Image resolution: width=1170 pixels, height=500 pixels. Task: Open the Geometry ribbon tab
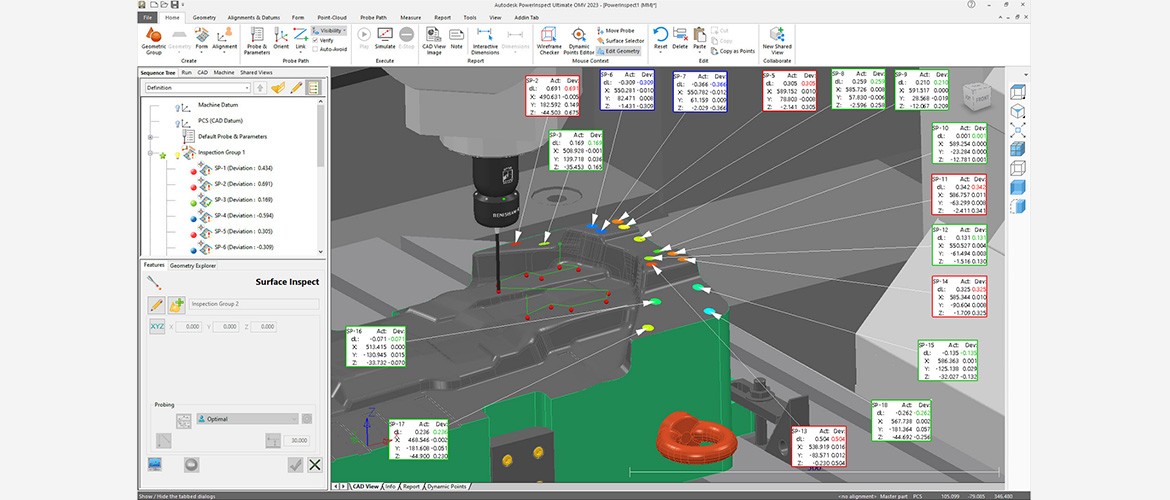204,17
